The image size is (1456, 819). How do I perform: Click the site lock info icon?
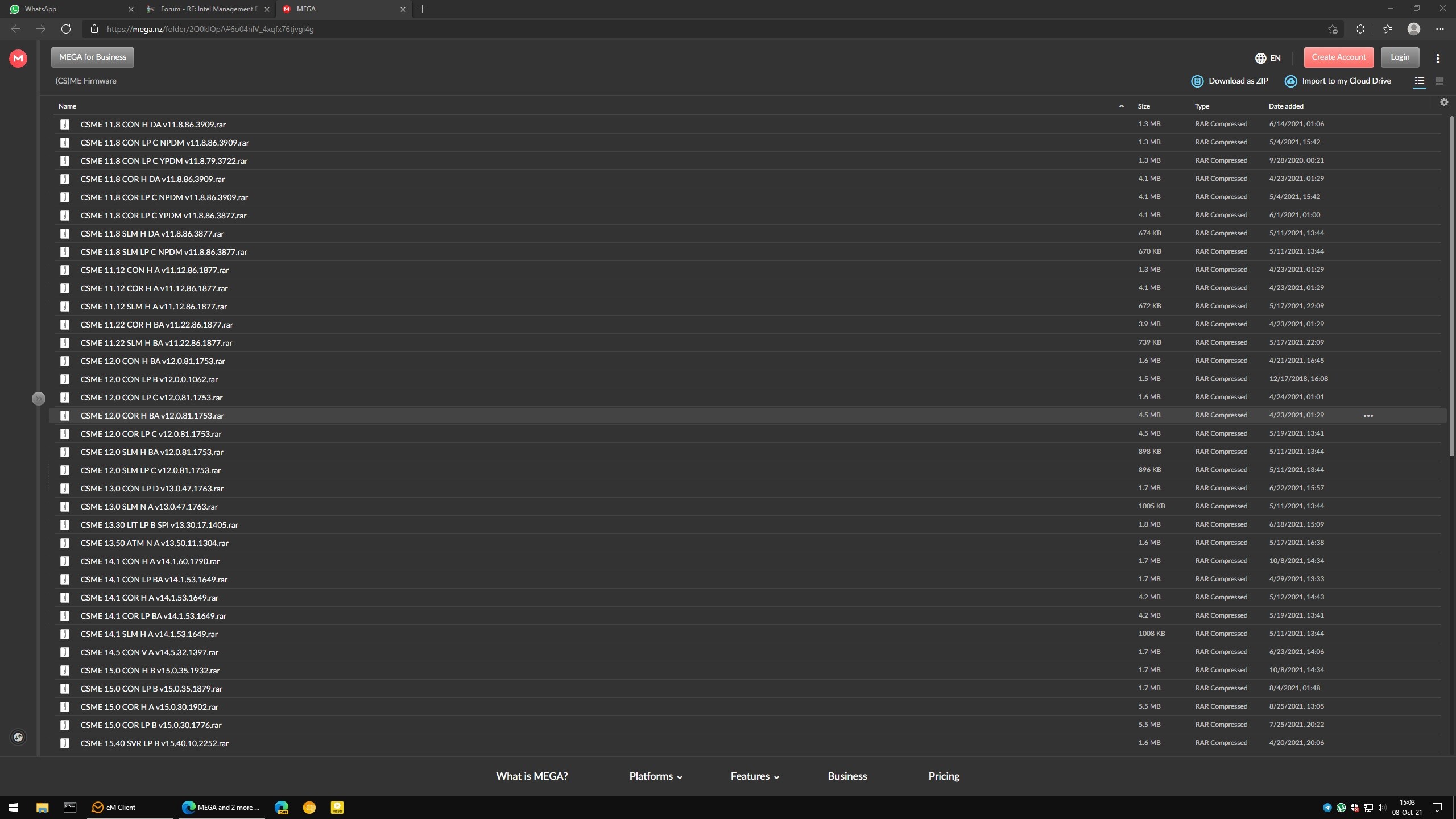pyautogui.click(x=94, y=29)
